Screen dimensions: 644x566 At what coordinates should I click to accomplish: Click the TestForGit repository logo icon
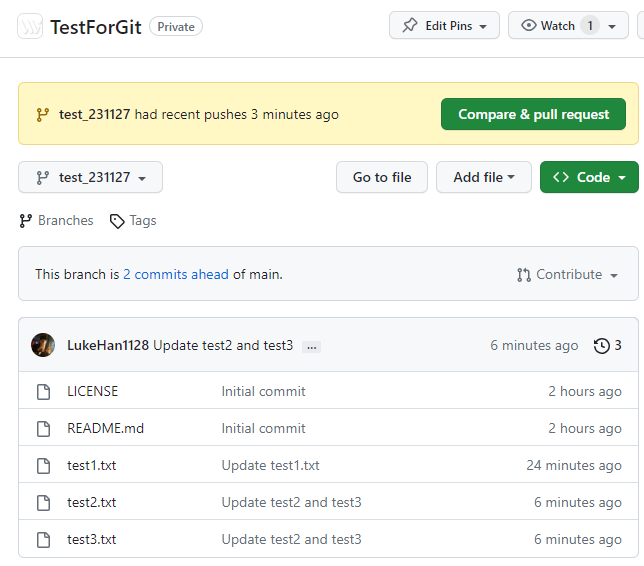pyautogui.click(x=31, y=27)
